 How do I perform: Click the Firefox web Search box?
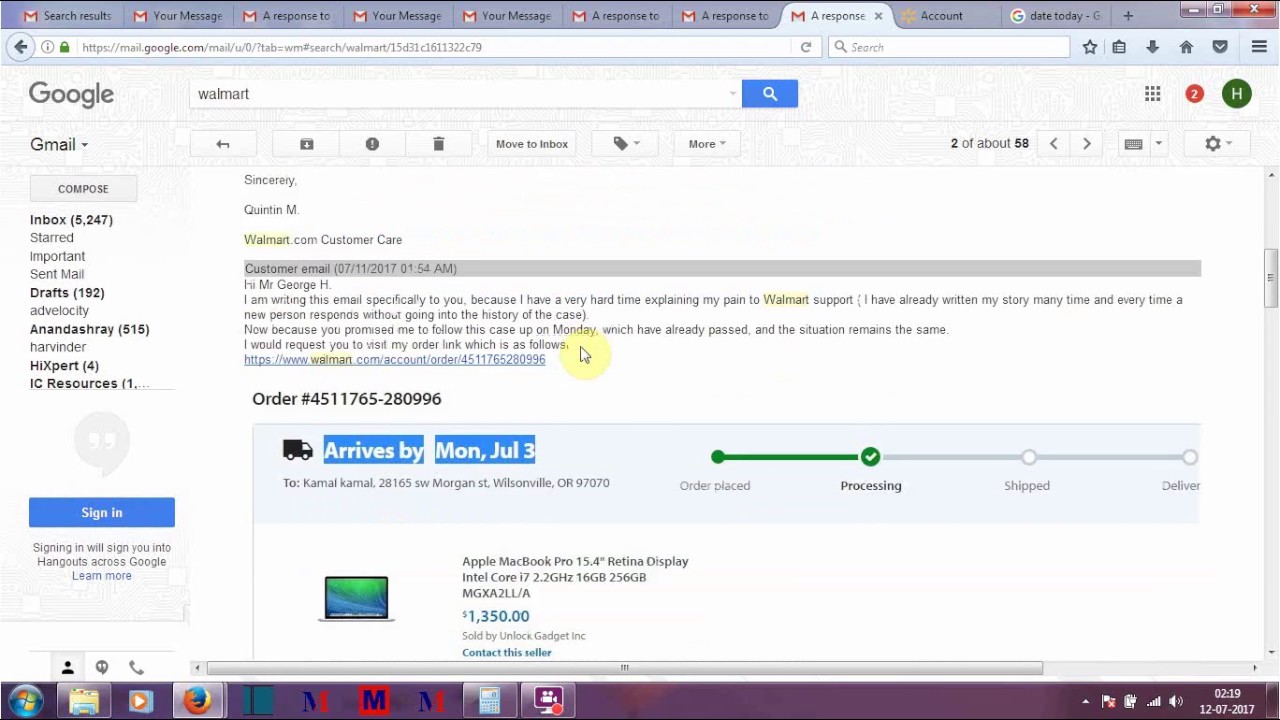coord(949,47)
